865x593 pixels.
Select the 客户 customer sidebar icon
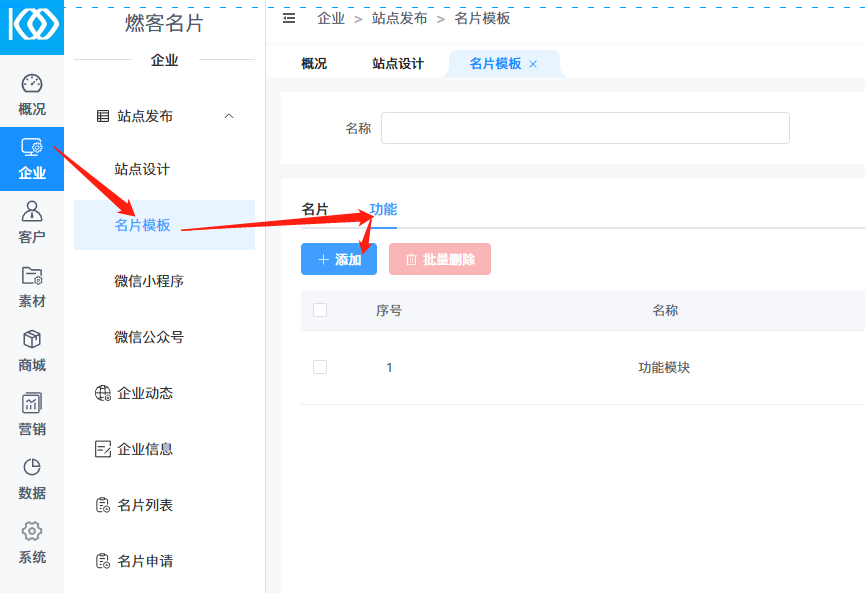coord(32,223)
